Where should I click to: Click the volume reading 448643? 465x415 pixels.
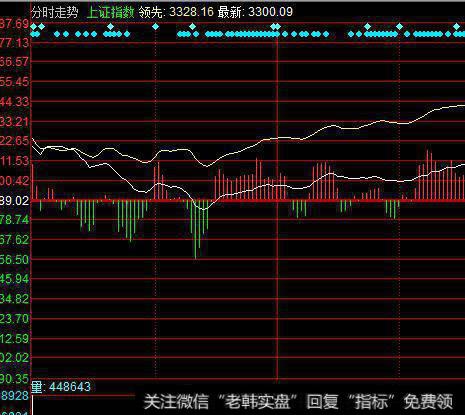(x=70, y=387)
